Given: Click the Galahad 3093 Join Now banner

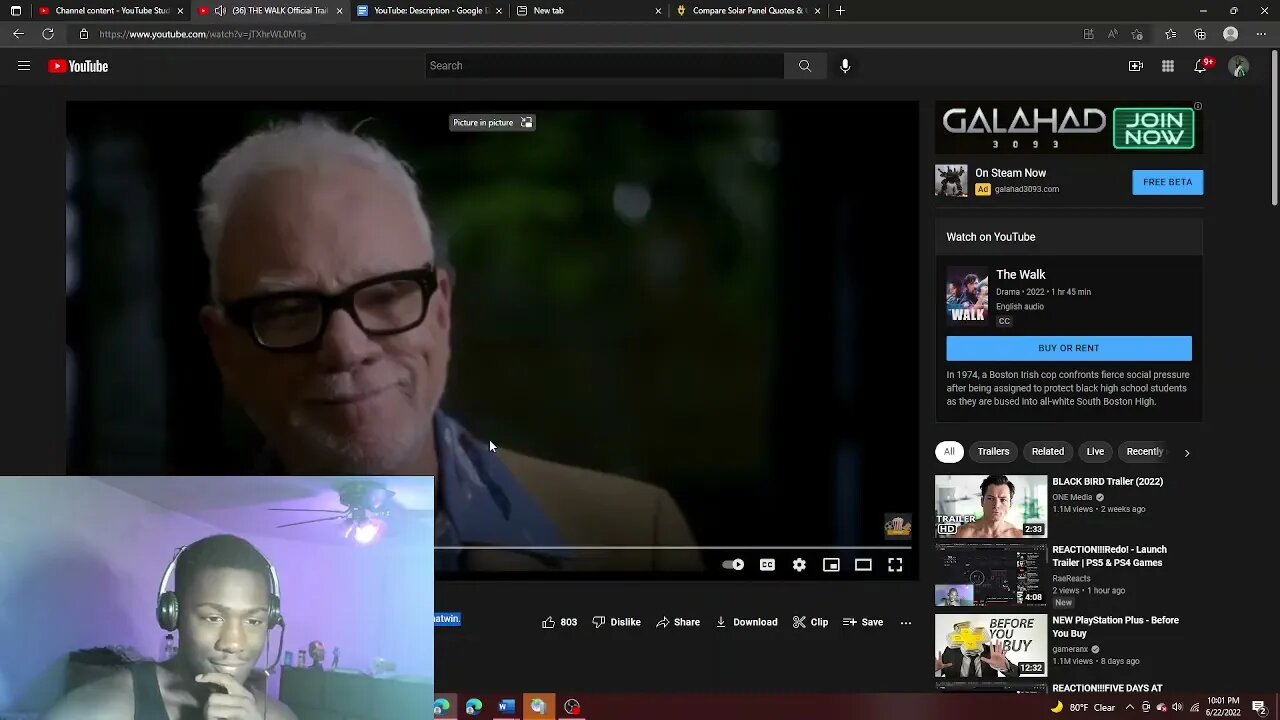Looking at the screenshot, I should click(x=1069, y=128).
